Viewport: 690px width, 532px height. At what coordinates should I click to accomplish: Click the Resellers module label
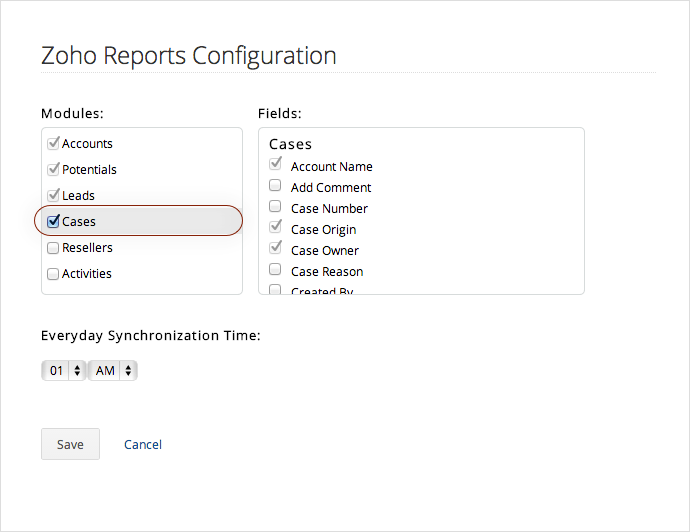click(x=87, y=248)
